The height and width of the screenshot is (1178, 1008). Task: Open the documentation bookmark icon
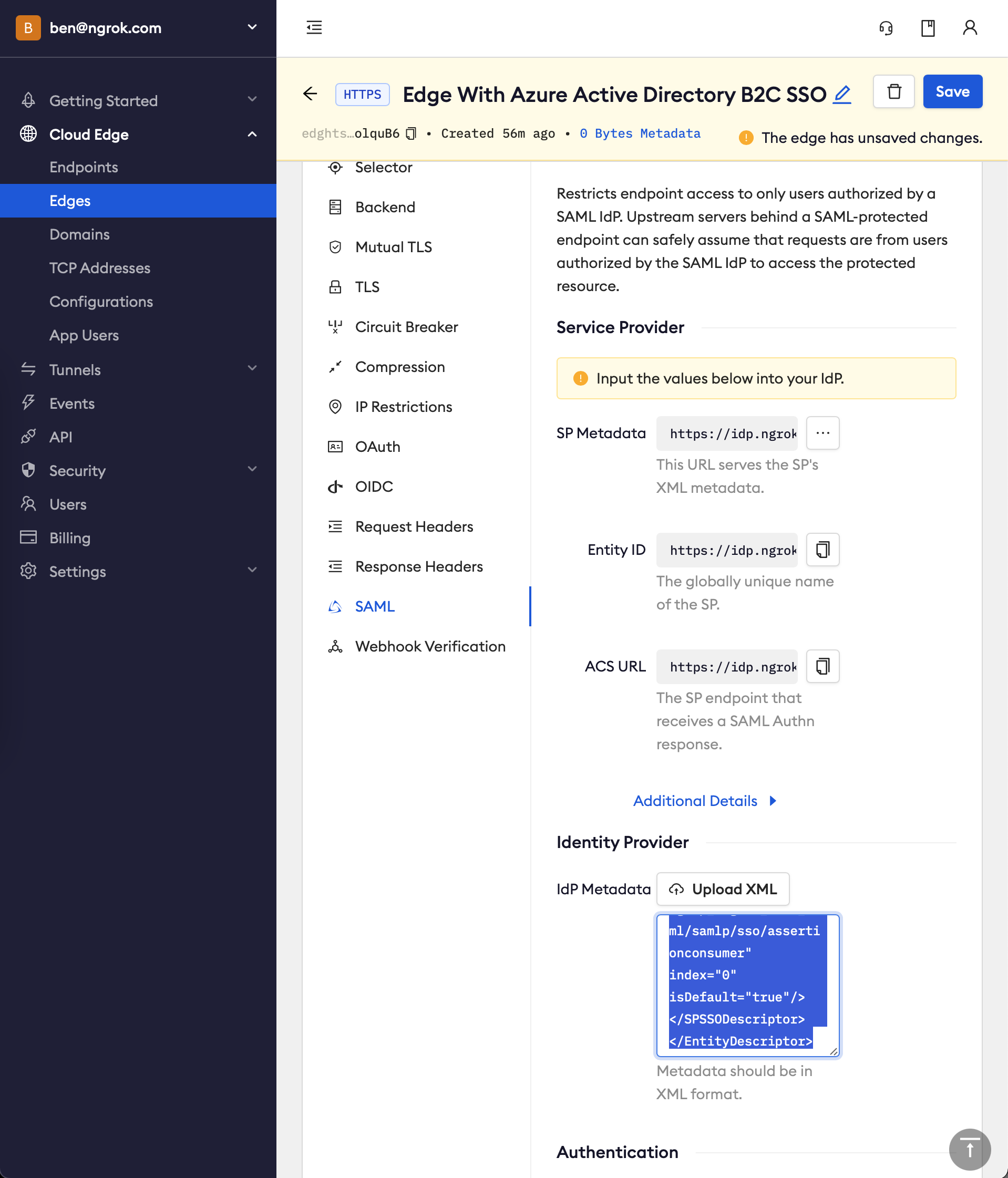[928, 28]
